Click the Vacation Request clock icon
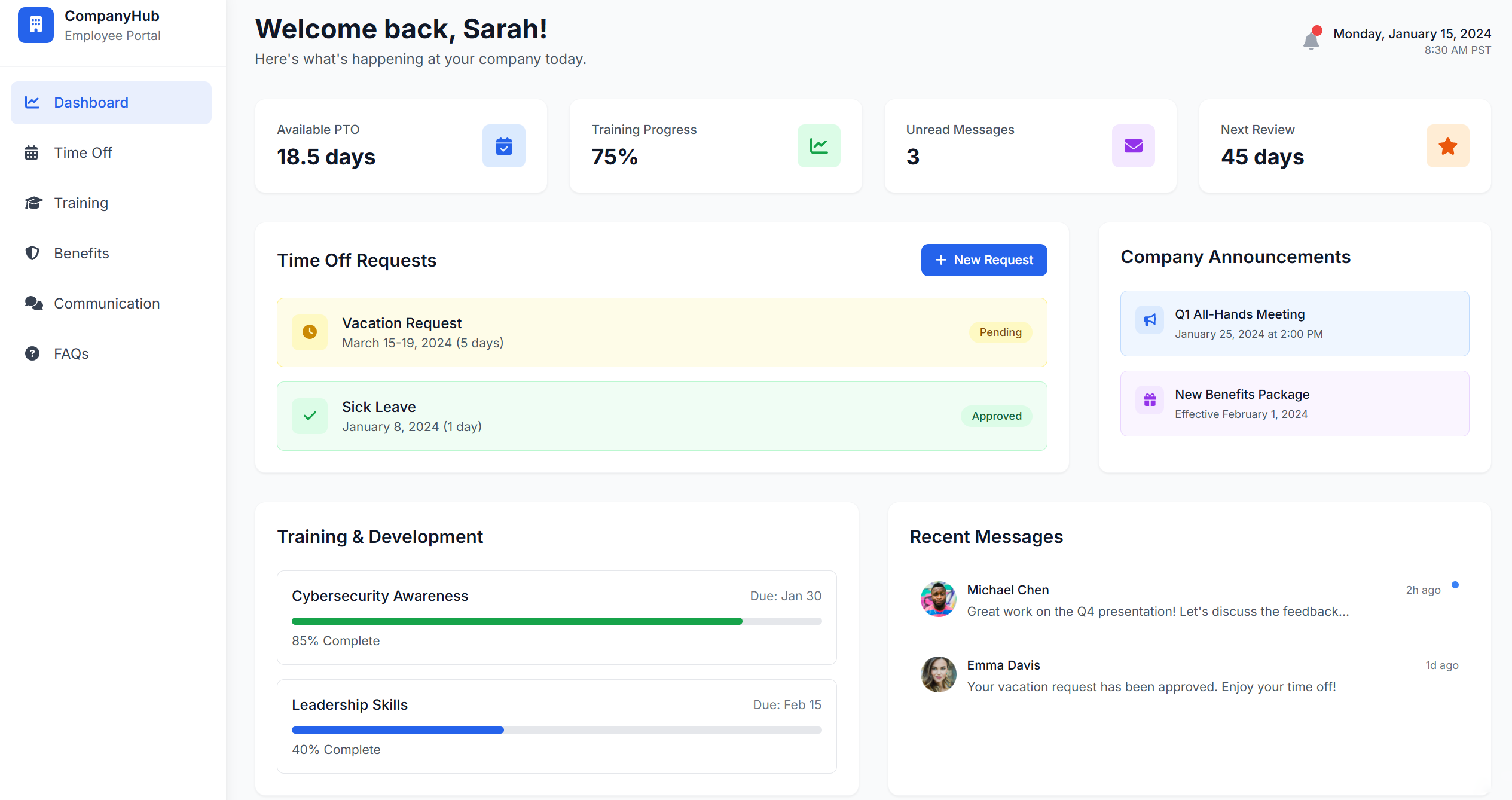Image resolution: width=1512 pixels, height=800 pixels. click(x=310, y=332)
